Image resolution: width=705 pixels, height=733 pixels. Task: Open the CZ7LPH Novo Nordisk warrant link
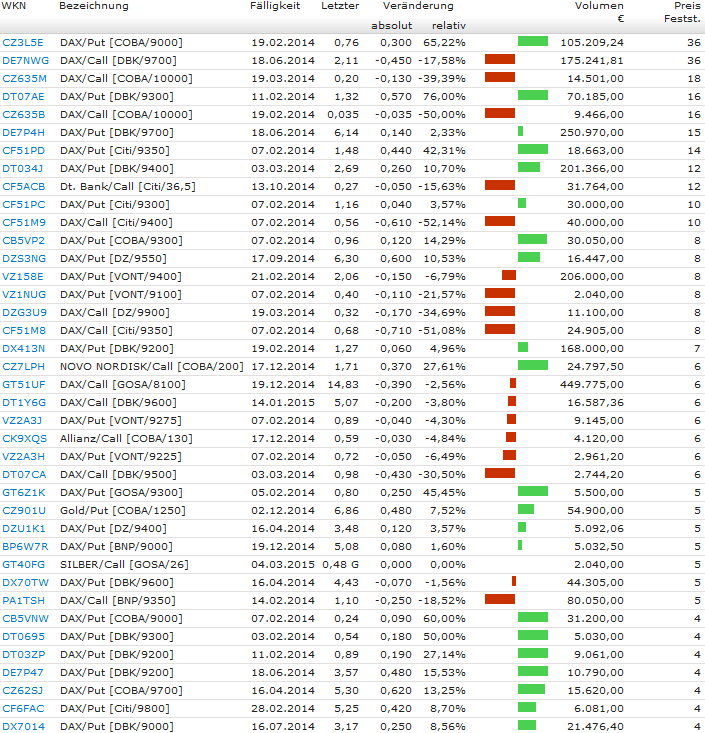point(24,366)
